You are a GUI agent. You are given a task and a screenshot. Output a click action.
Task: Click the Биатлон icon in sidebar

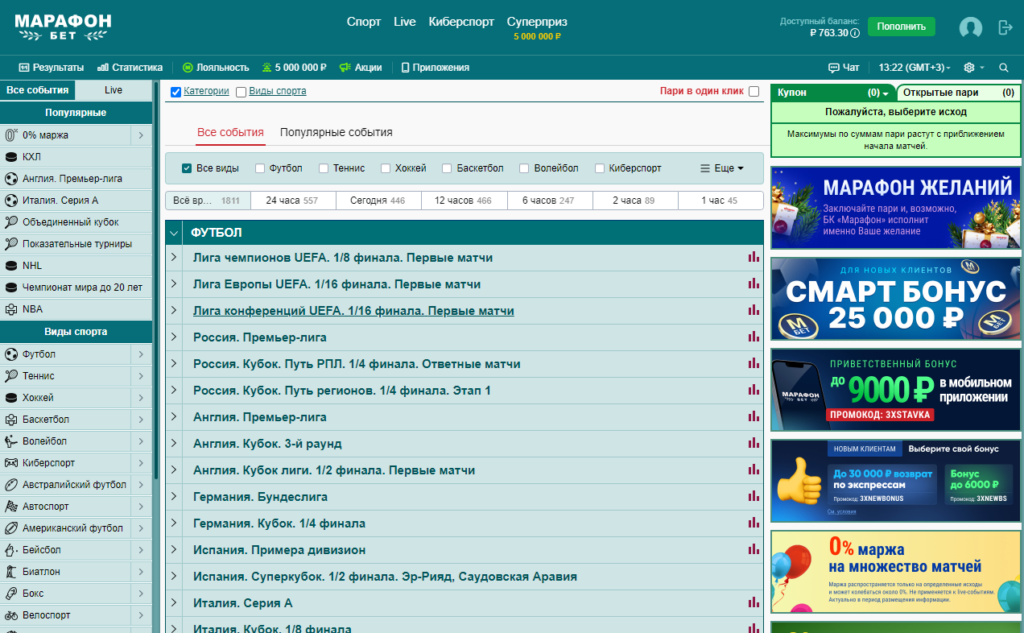pos(11,572)
